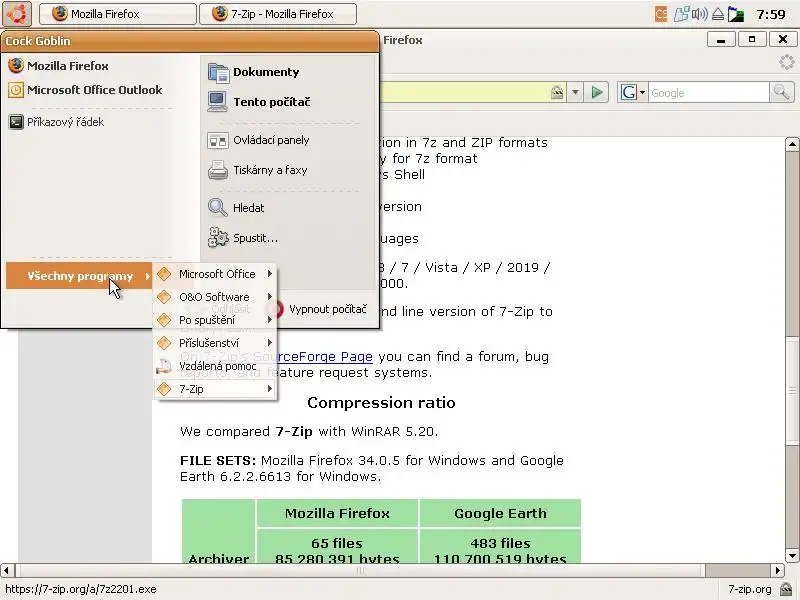
Task: Expand Všechny programy menu
Action: pyautogui.click(x=79, y=276)
